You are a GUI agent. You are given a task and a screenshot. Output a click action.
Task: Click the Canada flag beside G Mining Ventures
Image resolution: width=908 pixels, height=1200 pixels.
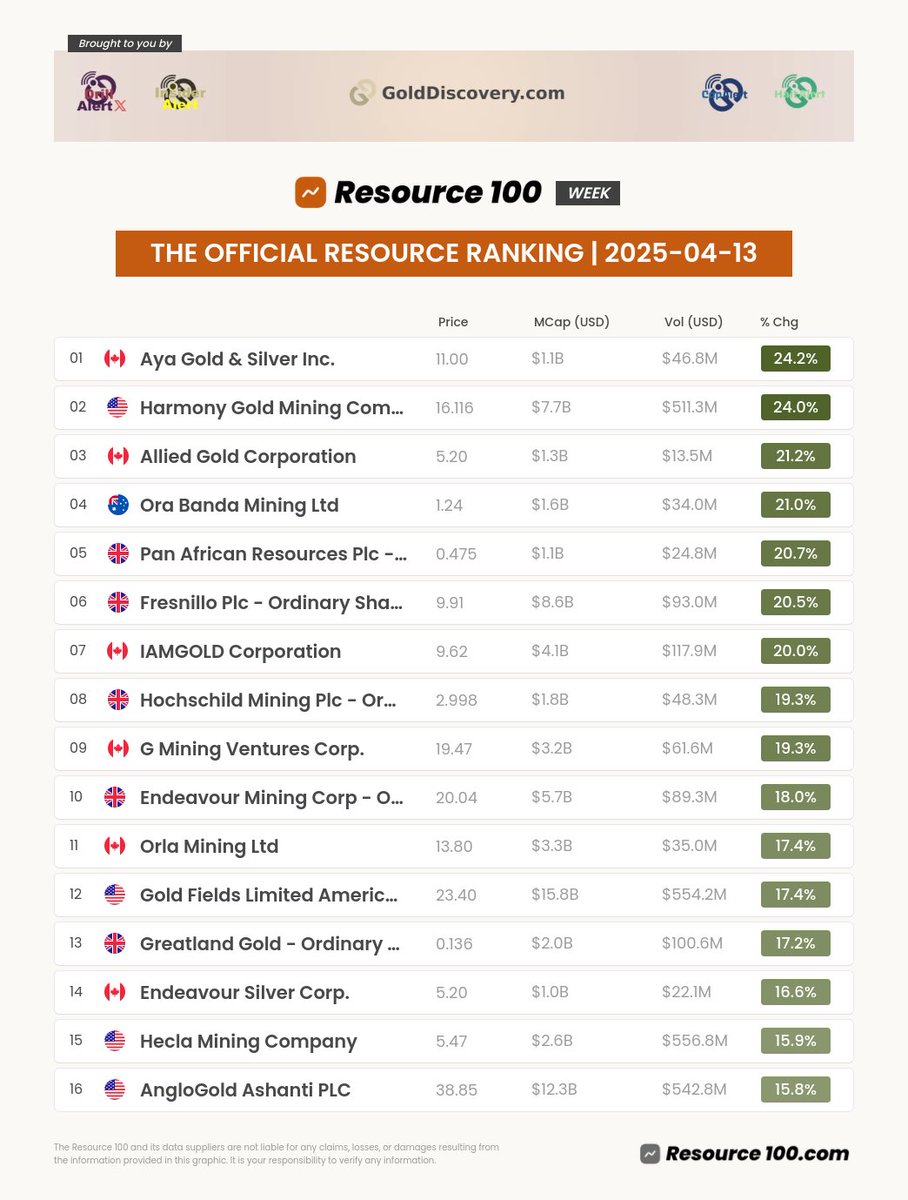click(x=117, y=749)
